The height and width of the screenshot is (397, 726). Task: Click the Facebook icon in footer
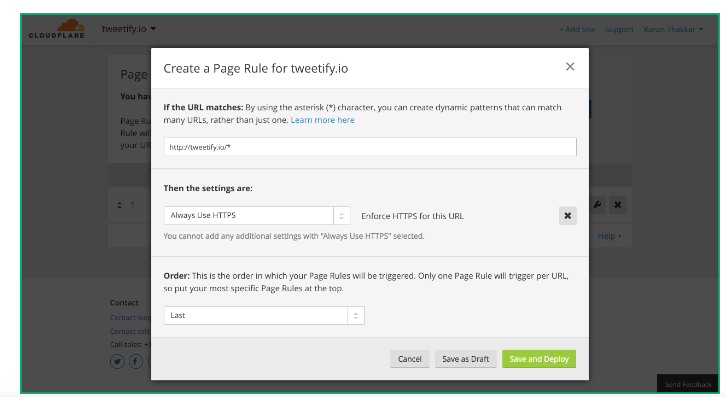pyautogui.click(x=136, y=361)
